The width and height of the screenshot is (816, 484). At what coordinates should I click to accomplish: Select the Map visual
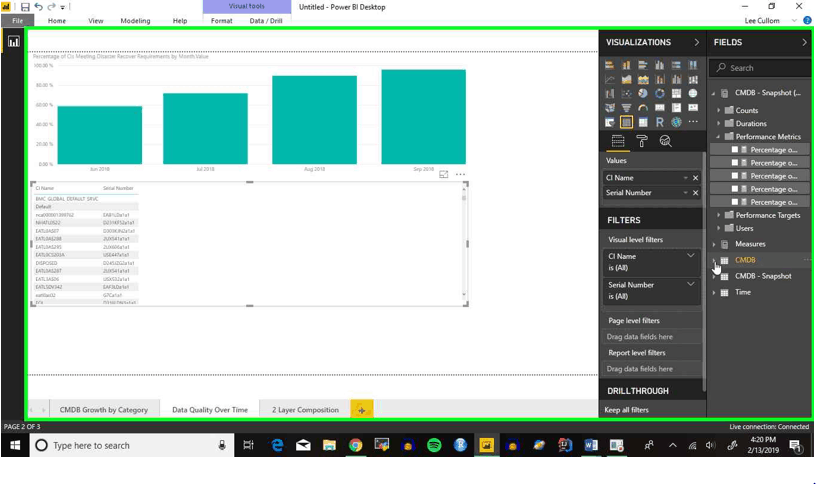(693, 94)
